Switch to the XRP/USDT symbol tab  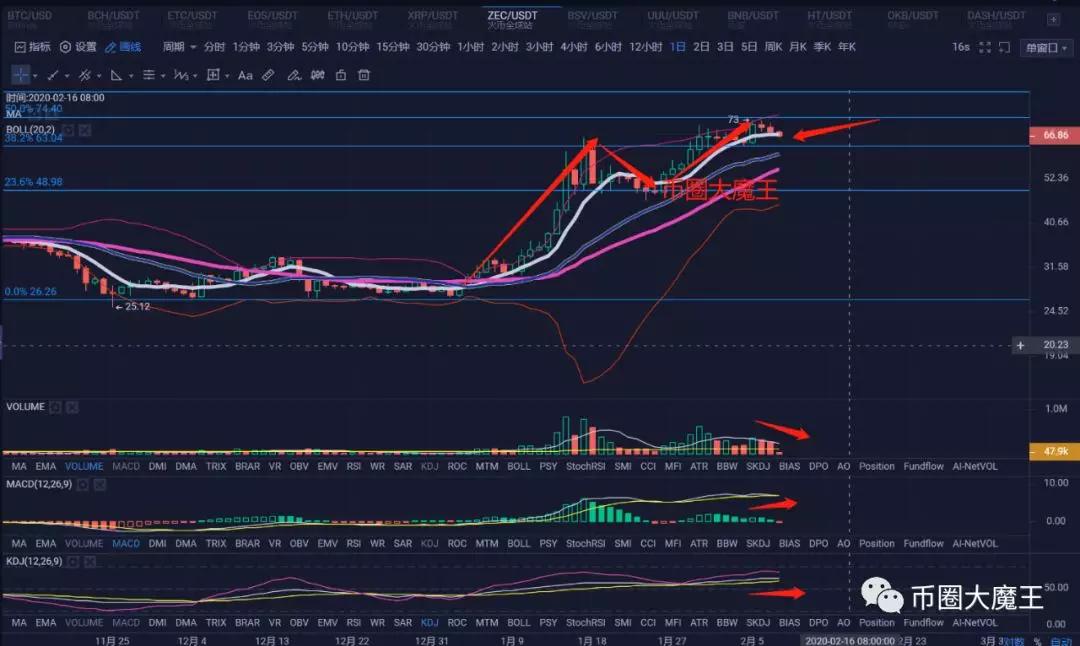coord(433,19)
